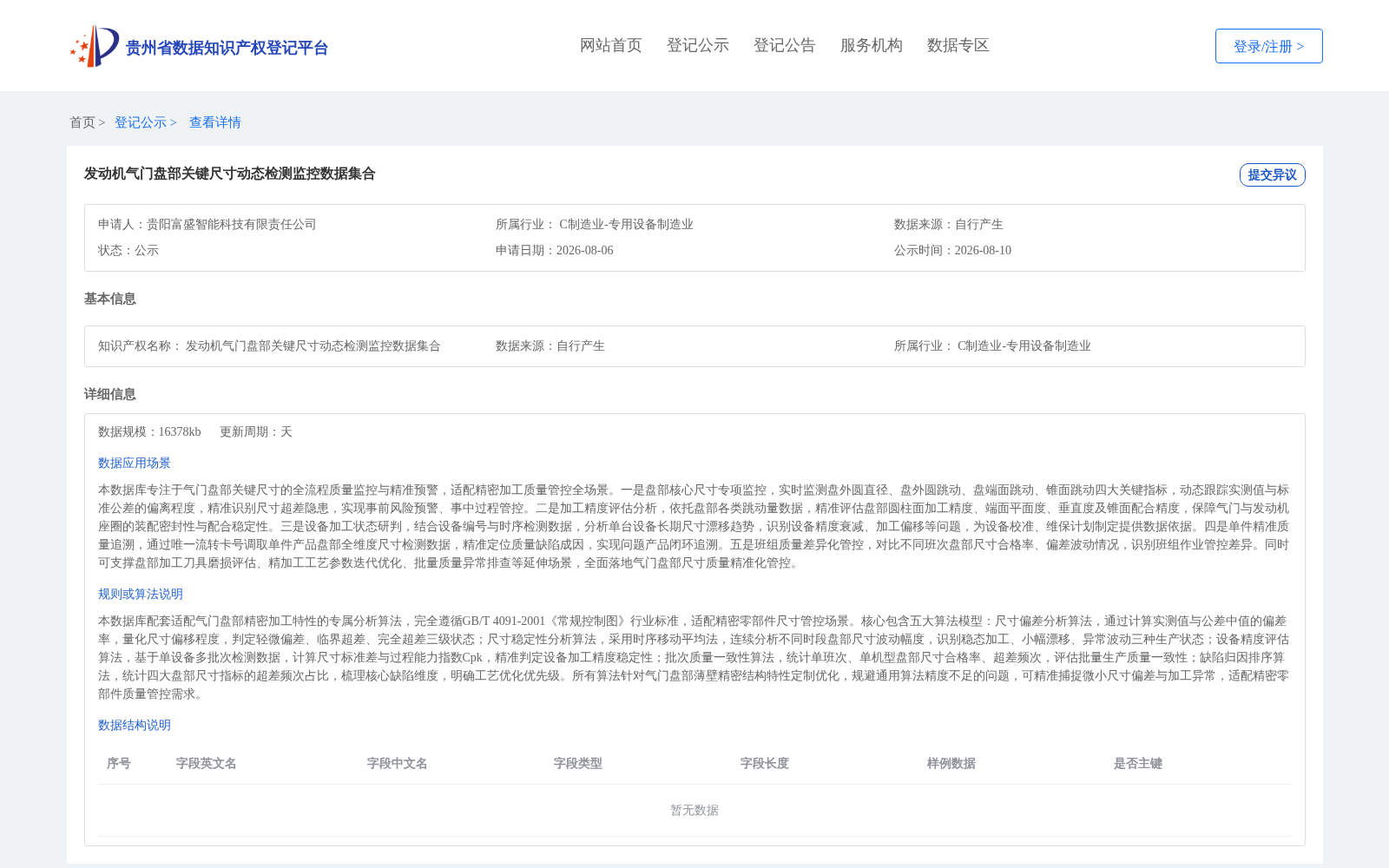
Task: Select the page title 发动机气门盘部关键尺寸动态检测监控数据集合
Action: 229,174
